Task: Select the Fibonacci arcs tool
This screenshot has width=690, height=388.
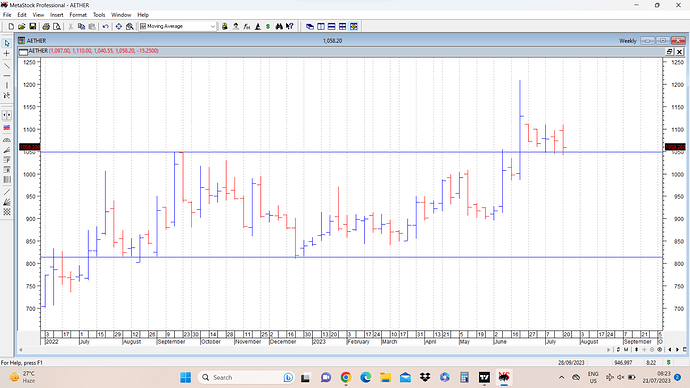Action: pos(7,140)
